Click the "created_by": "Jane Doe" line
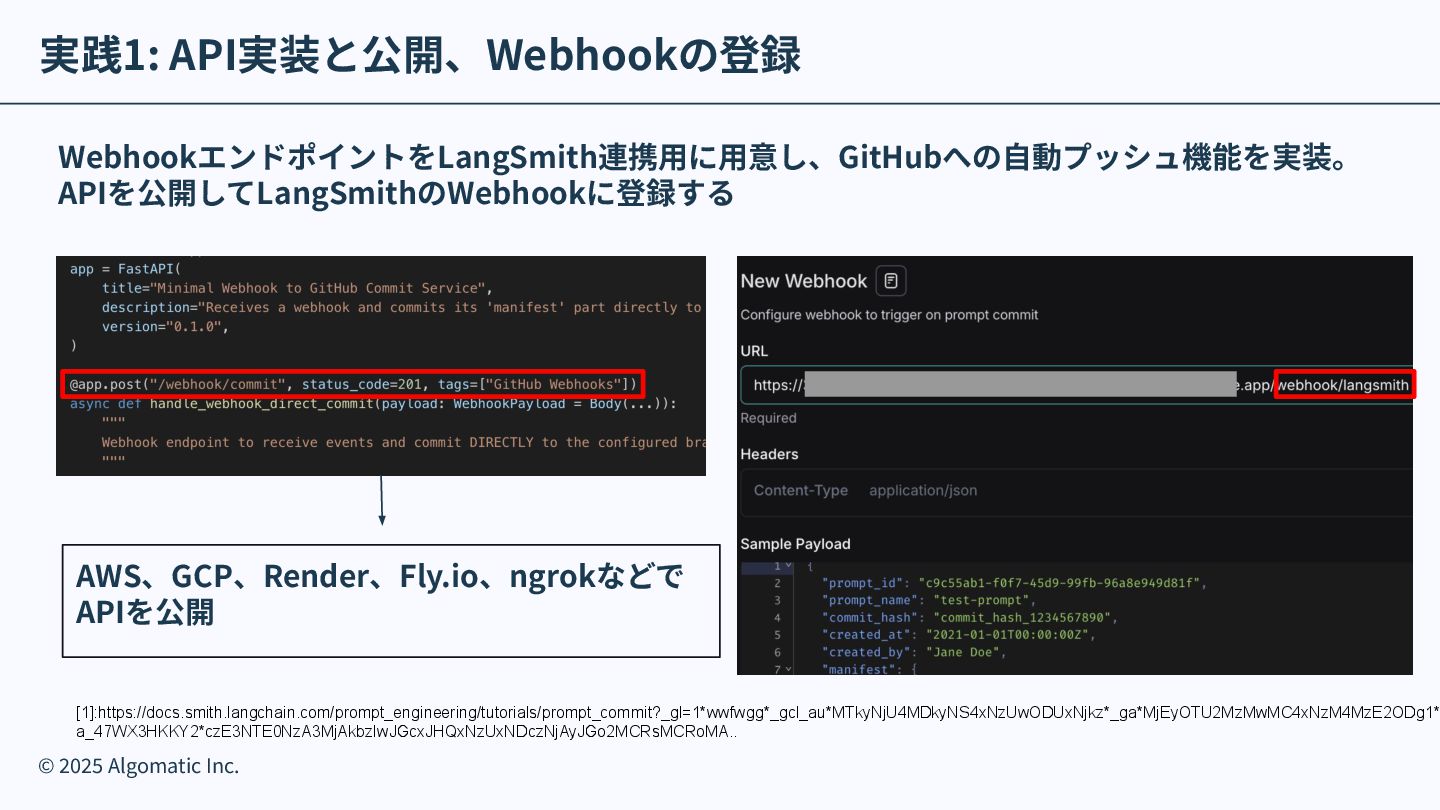Image resolution: width=1440 pixels, height=810 pixels. pos(914,652)
